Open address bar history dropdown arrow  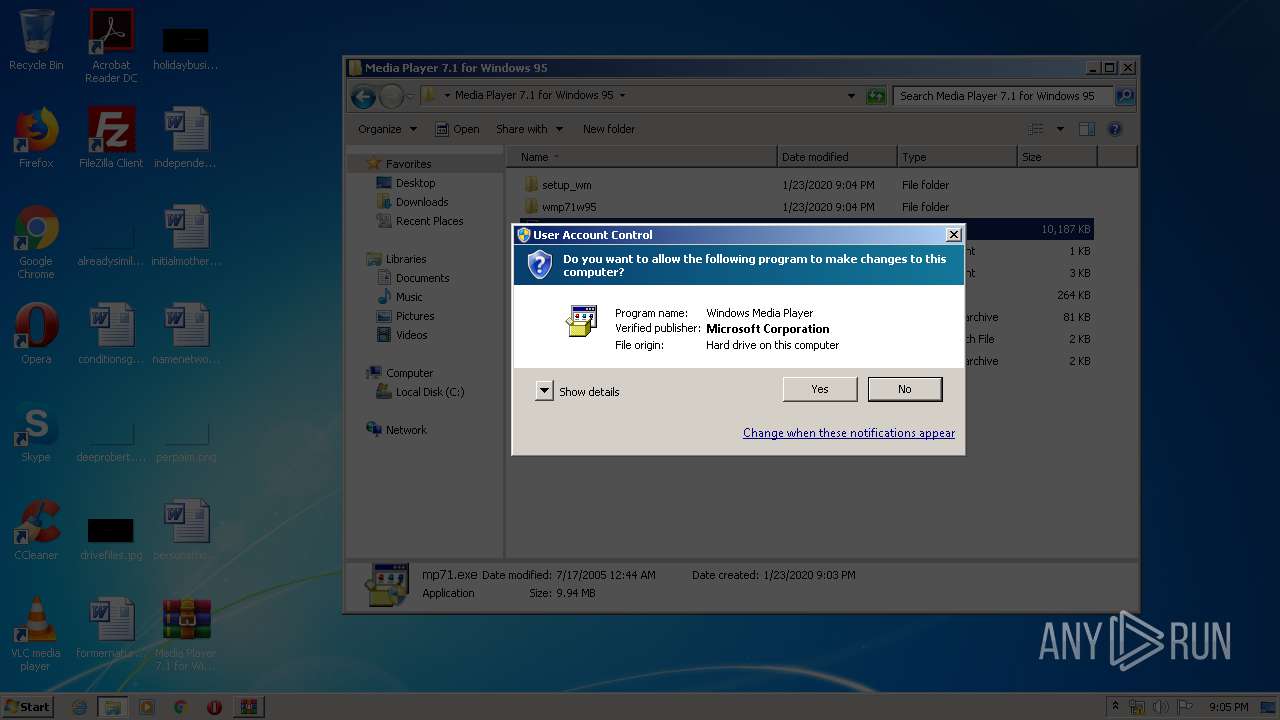[x=851, y=96]
